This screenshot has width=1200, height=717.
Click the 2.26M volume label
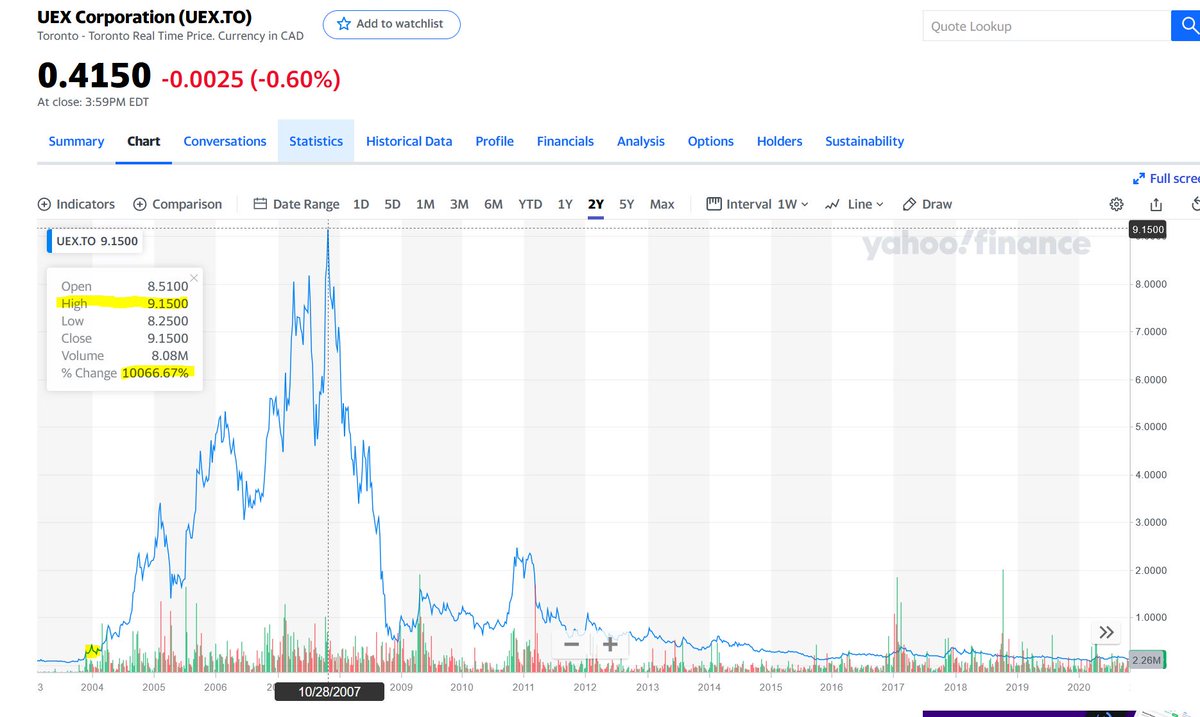pyautogui.click(x=1149, y=660)
